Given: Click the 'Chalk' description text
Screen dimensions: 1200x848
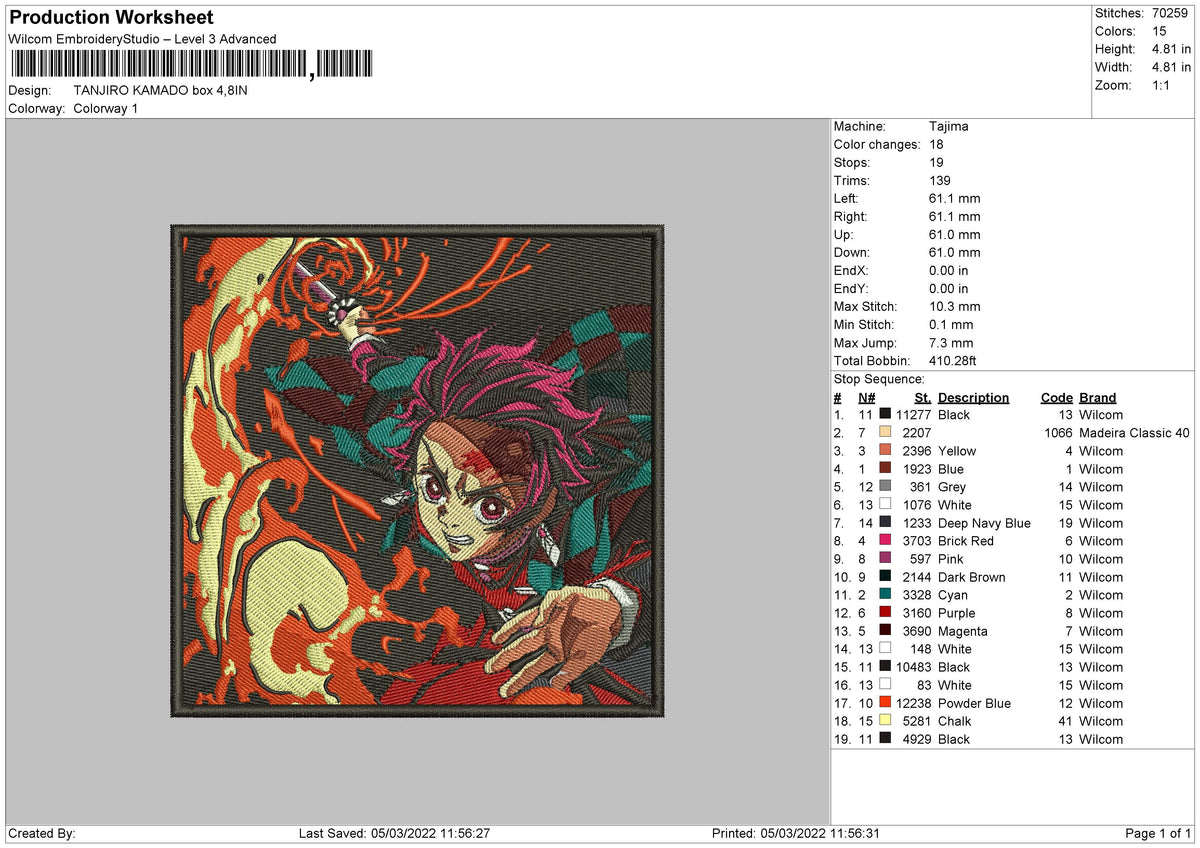Looking at the screenshot, I should (x=955, y=721).
